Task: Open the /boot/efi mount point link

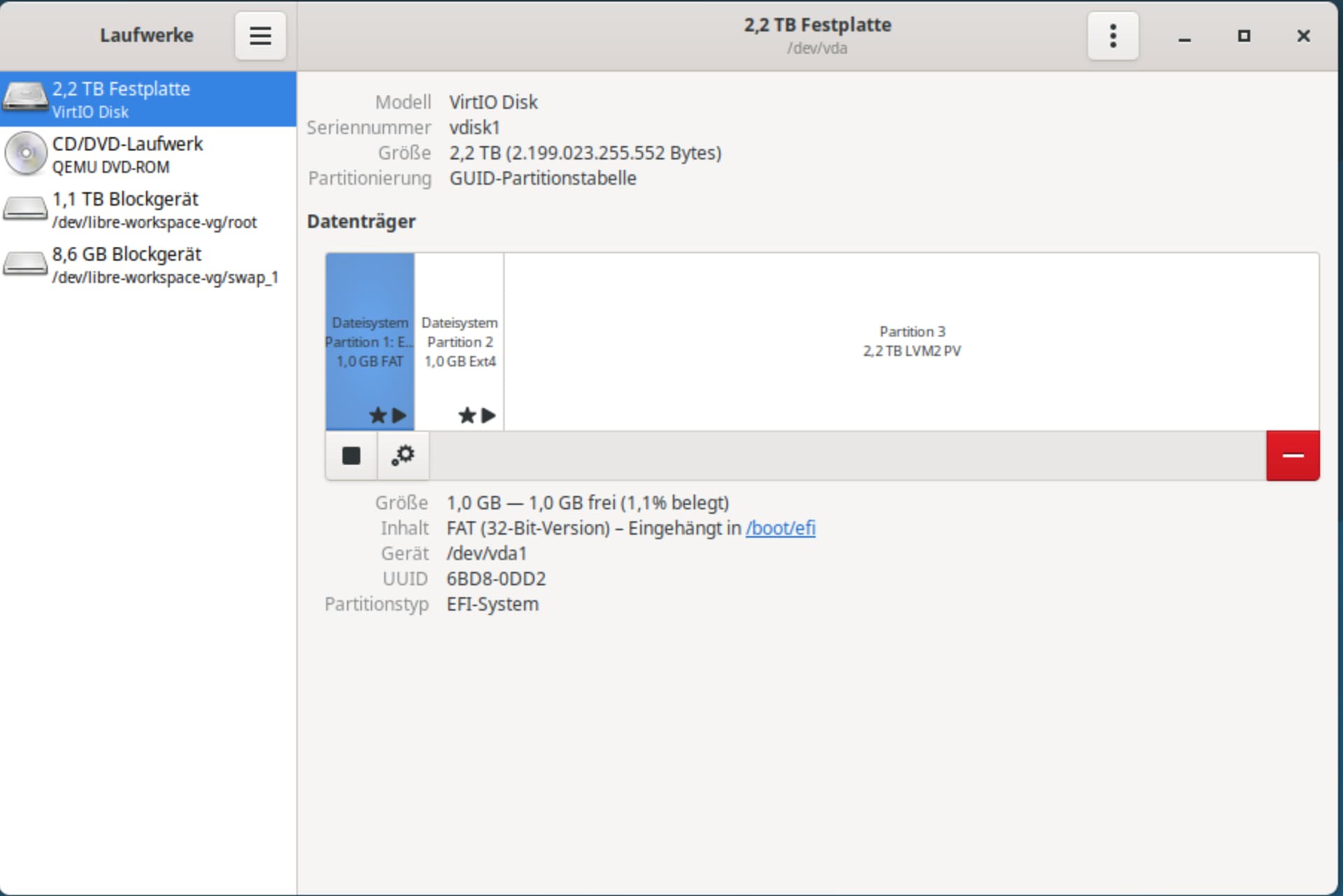Action: [x=780, y=528]
